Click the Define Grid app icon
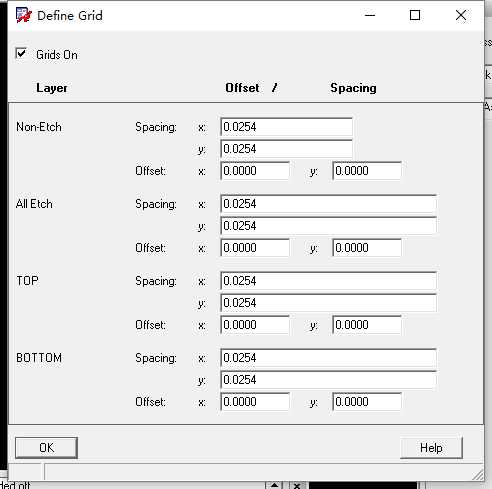 pos(23,15)
